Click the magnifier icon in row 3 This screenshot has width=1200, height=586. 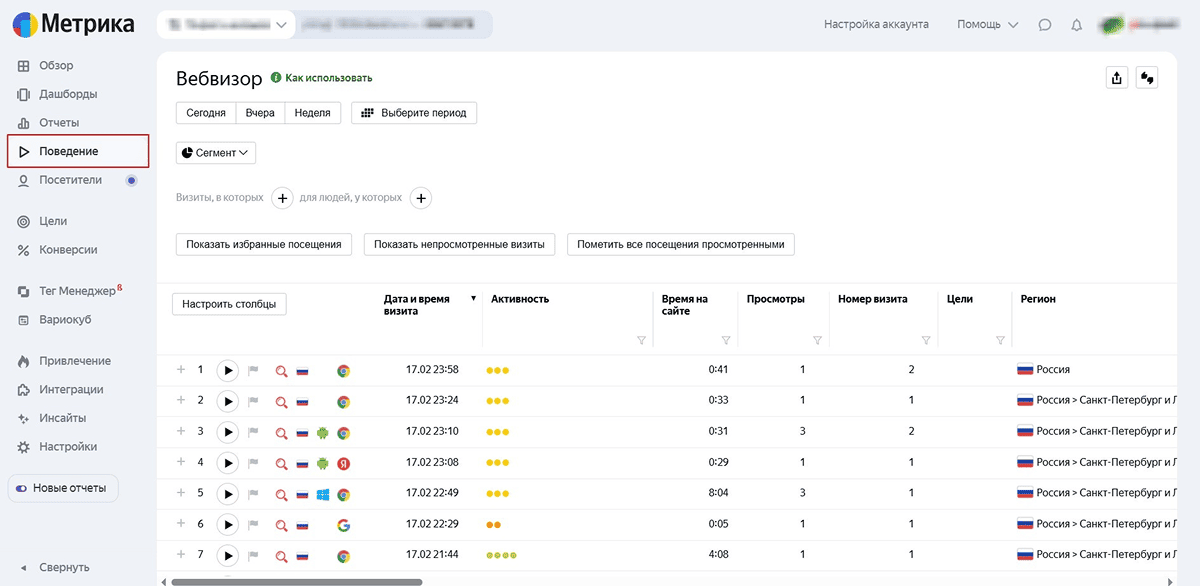coord(282,433)
